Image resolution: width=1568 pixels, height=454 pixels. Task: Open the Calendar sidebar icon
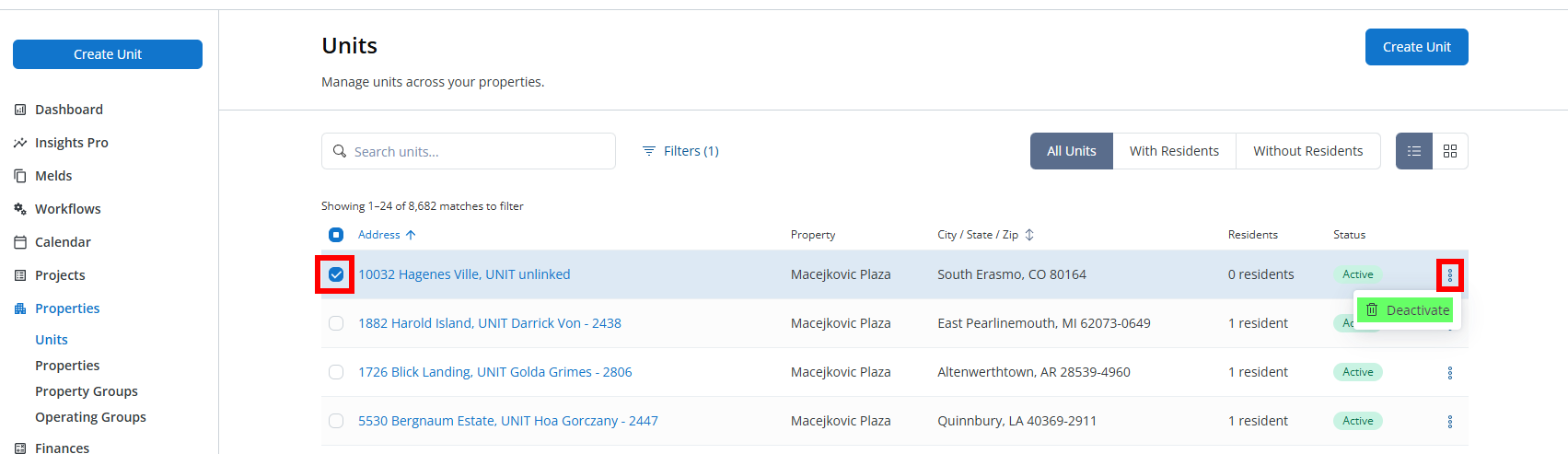[x=20, y=242]
